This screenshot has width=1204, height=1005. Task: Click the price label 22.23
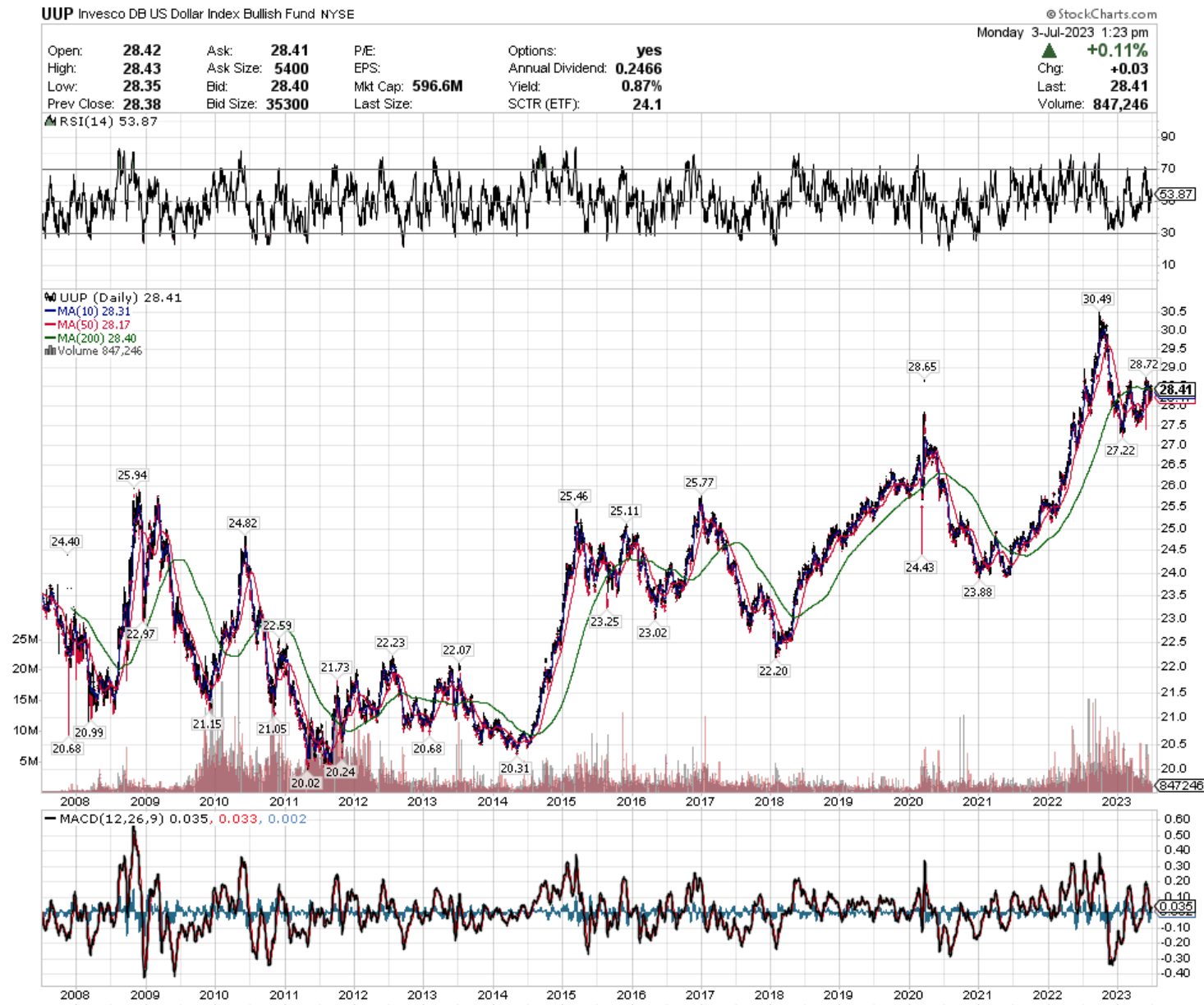(391, 642)
